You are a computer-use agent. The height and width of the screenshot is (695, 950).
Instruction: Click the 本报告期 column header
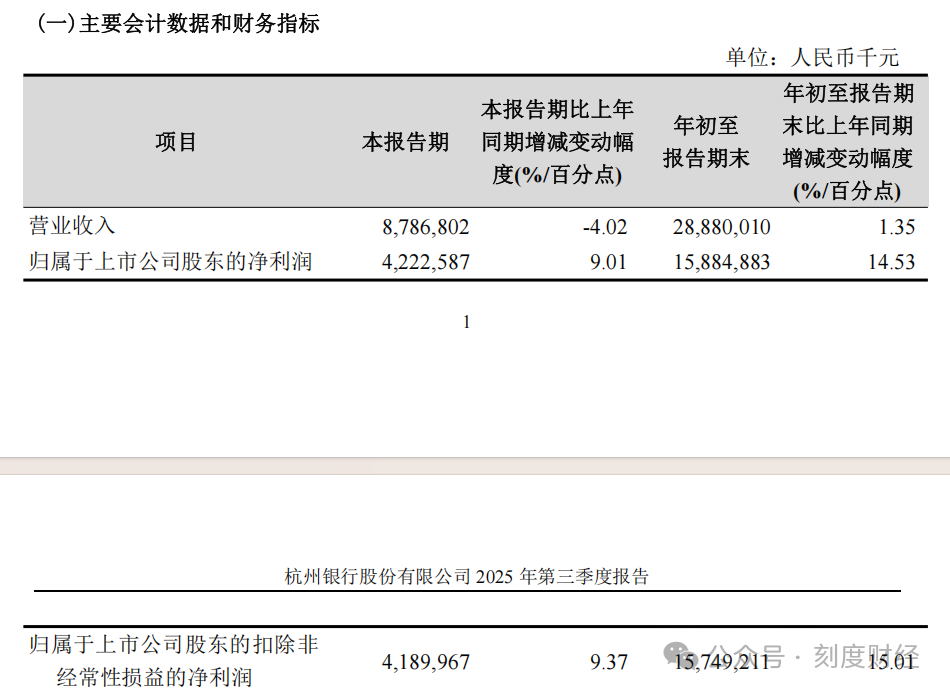[x=405, y=142]
